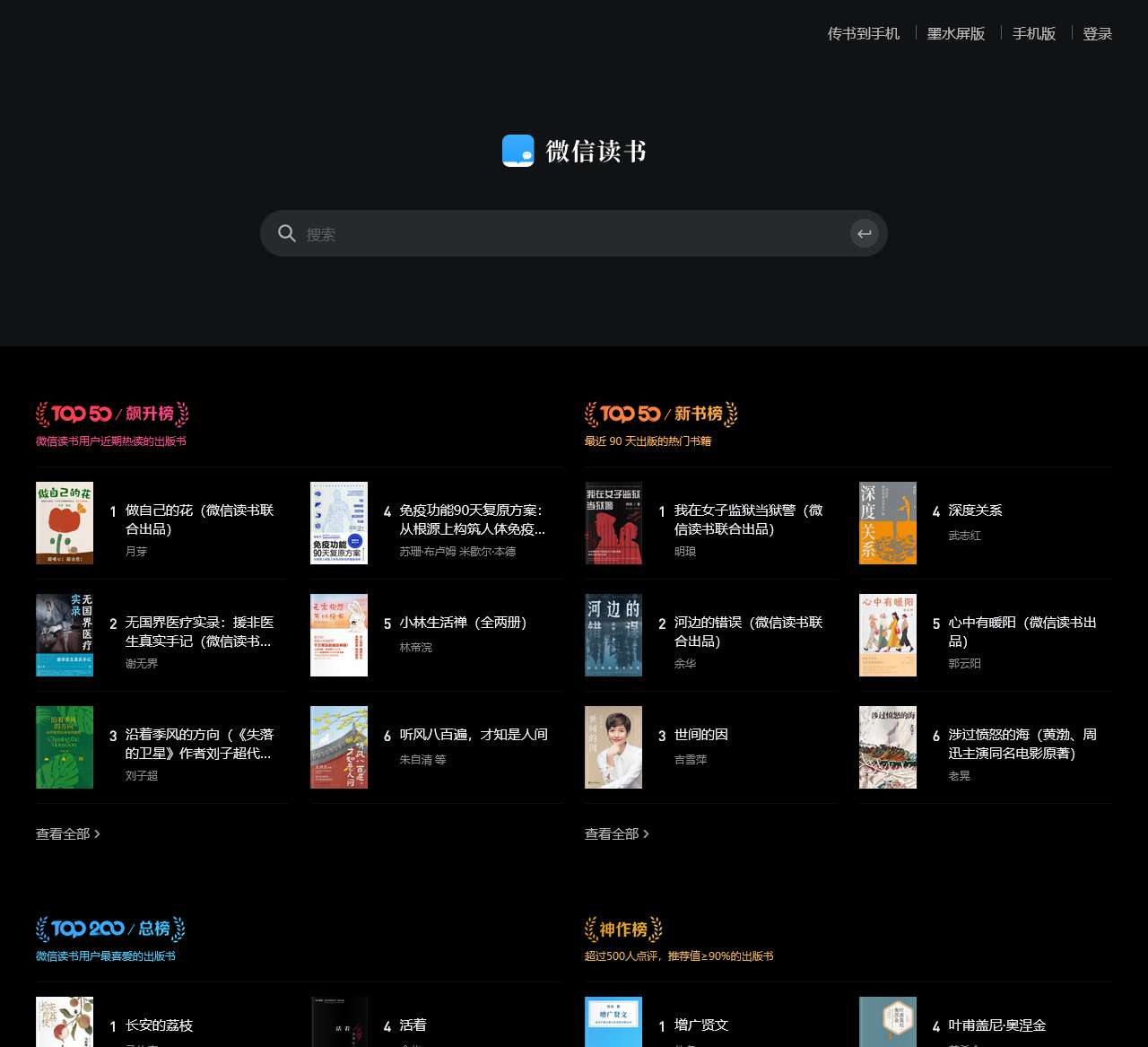The height and width of the screenshot is (1047, 1148).
Task: Open 听风八百遍，才知是人间 cover
Action: pyautogui.click(x=339, y=747)
